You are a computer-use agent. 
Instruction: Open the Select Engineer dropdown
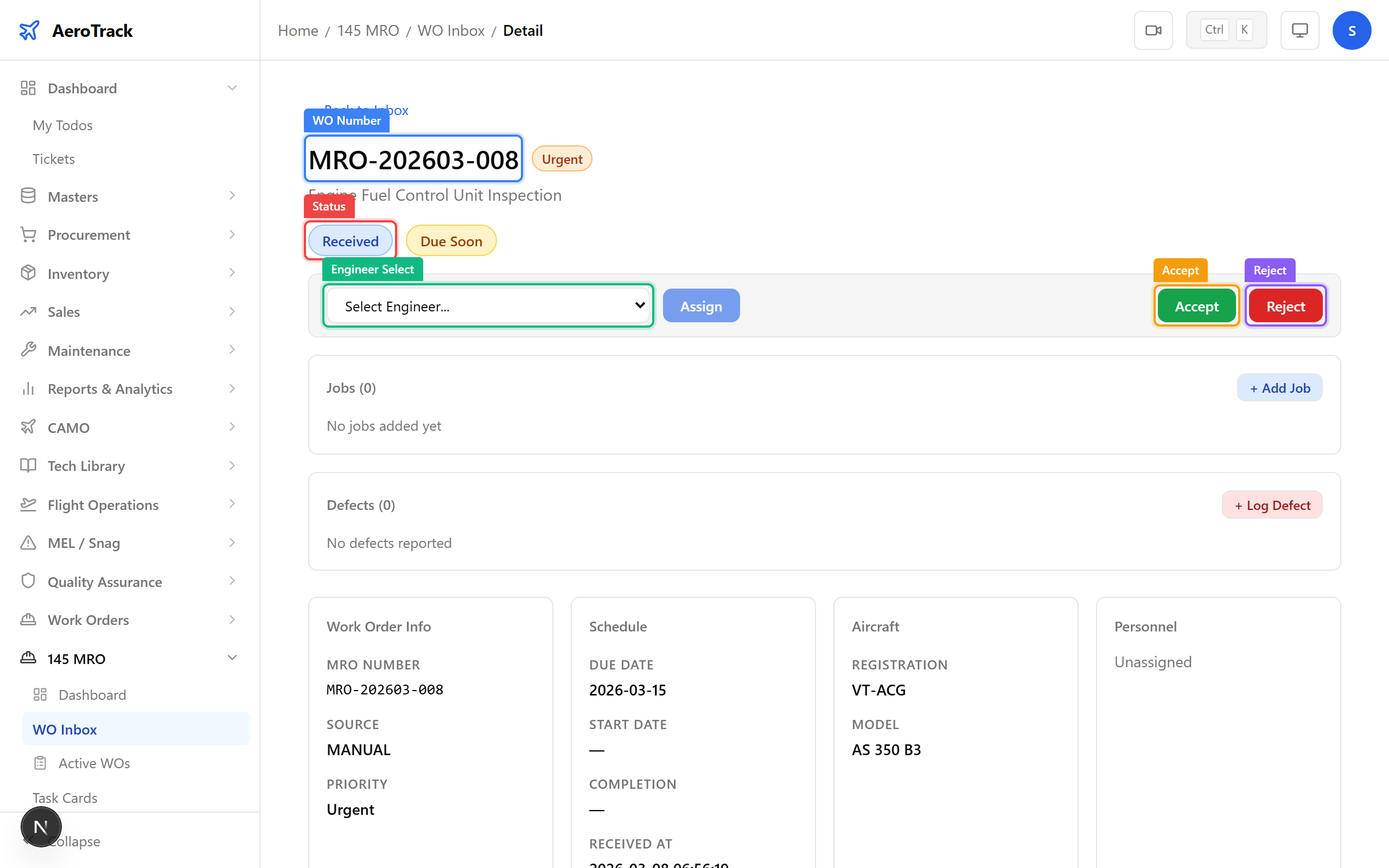click(487, 305)
